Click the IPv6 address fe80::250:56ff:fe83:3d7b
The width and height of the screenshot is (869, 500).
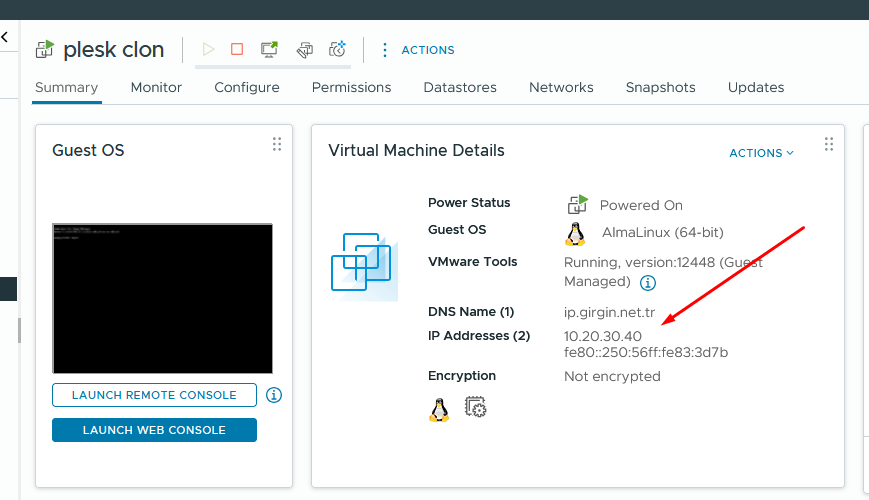click(646, 352)
